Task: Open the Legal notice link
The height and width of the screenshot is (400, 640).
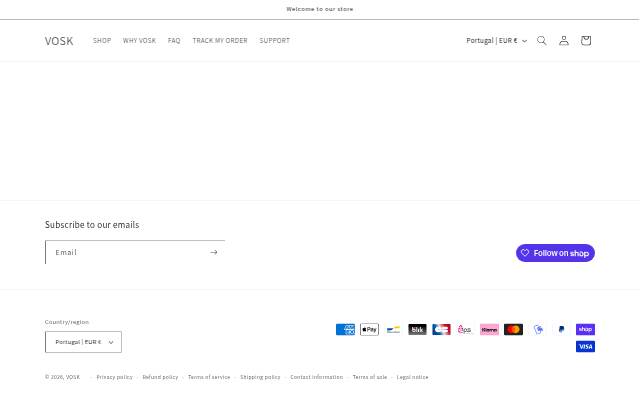Action: 412,377
